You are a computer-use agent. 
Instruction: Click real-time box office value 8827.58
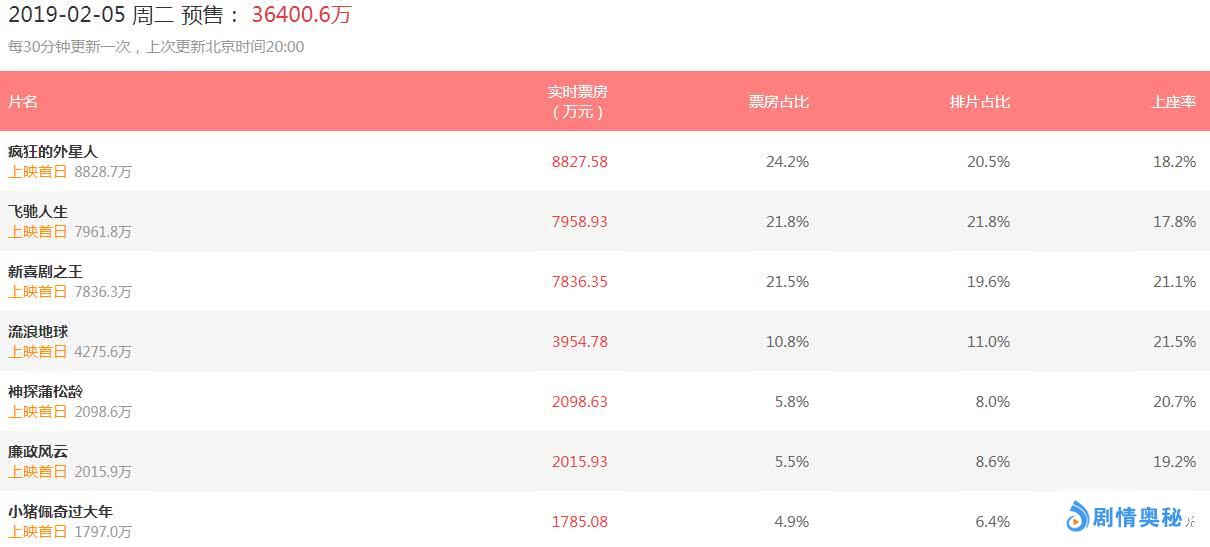point(579,162)
